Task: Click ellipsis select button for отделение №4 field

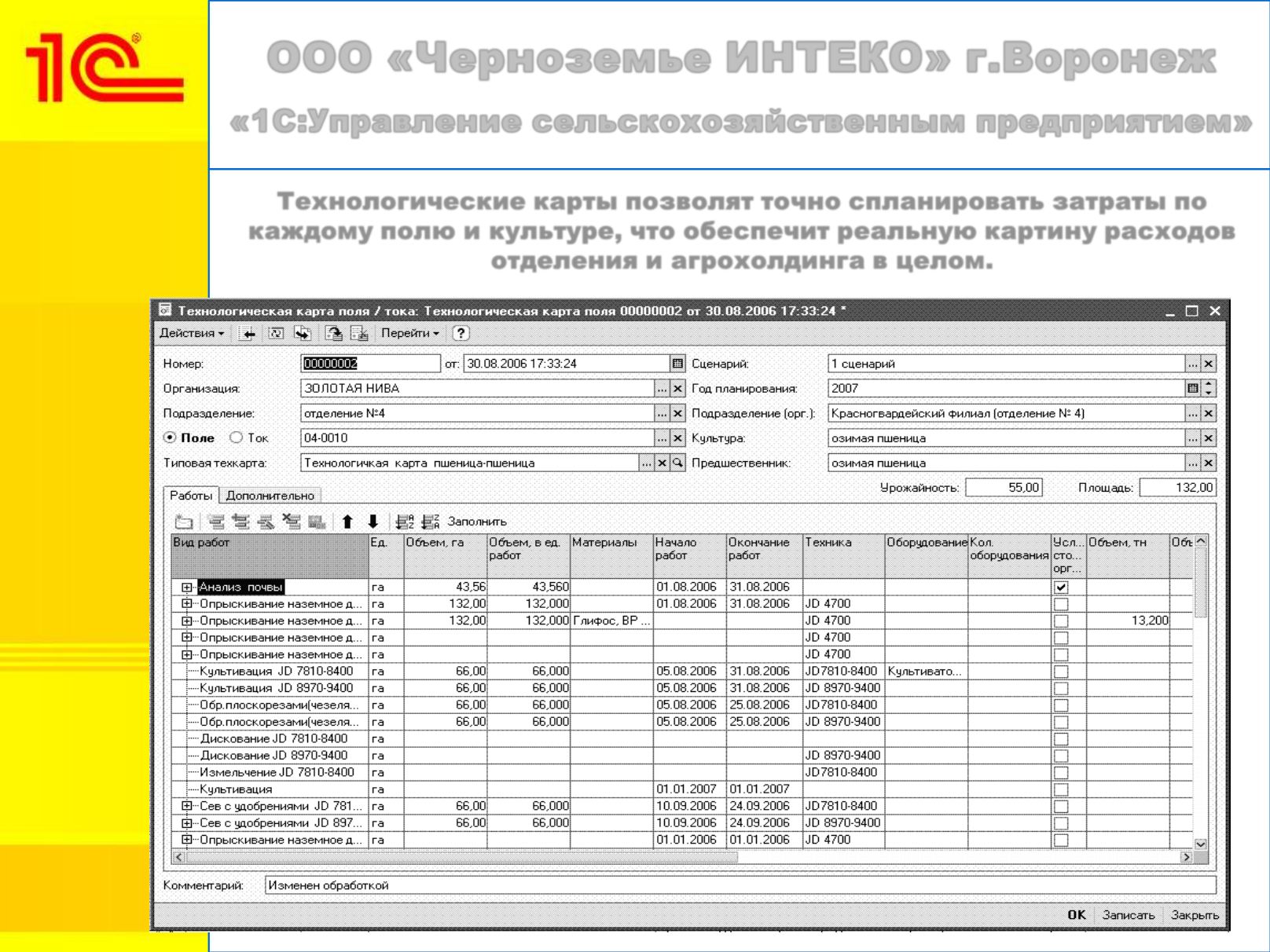Action: [x=662, y=413]
